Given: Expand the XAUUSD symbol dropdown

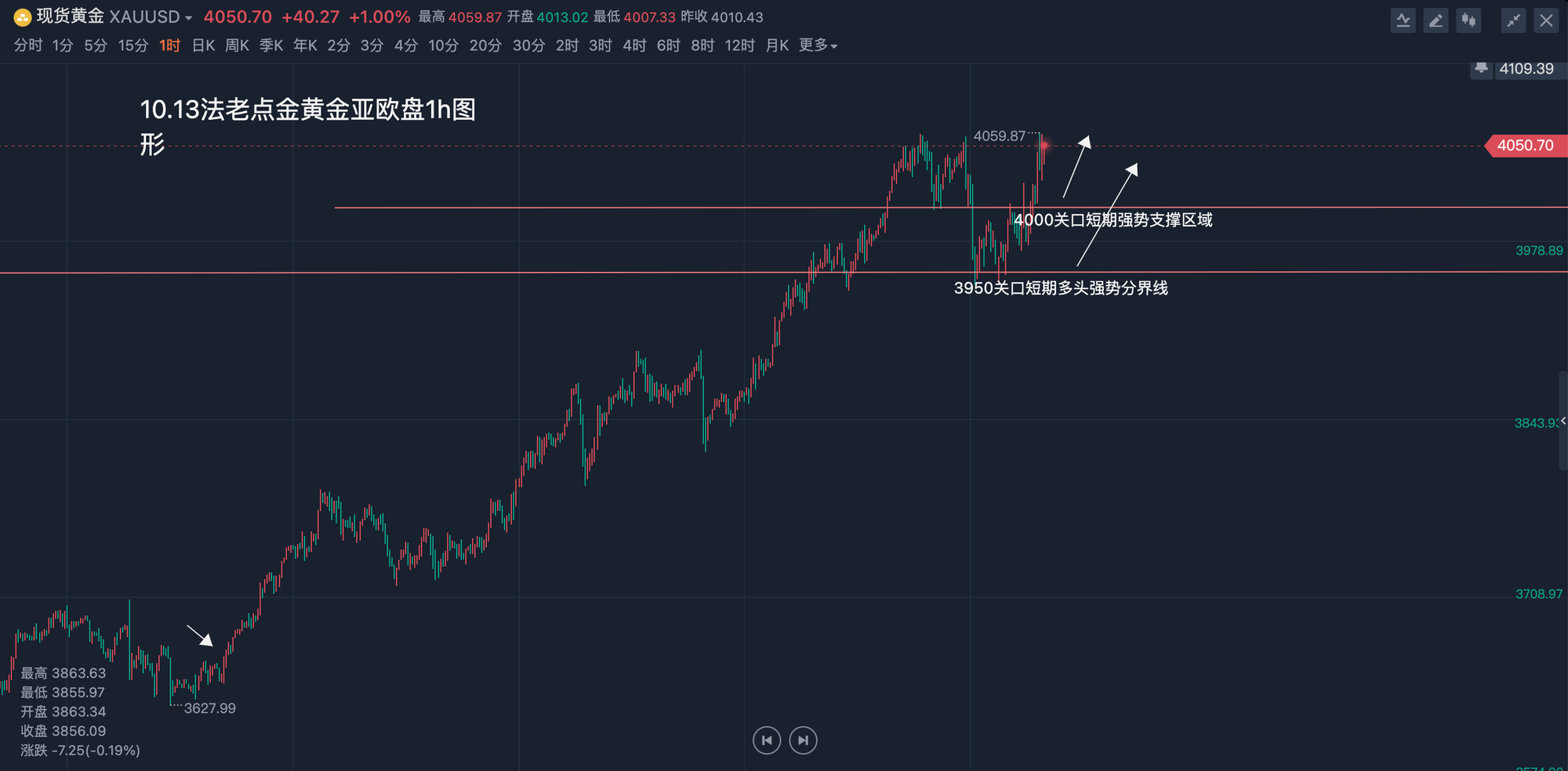Looking at the screenshot, I should [x=188, y=18].
